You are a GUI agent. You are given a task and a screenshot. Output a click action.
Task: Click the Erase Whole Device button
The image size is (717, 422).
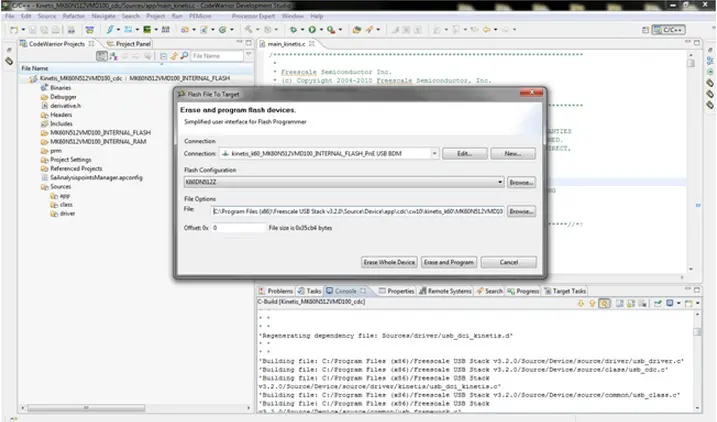tap(389, 262)
